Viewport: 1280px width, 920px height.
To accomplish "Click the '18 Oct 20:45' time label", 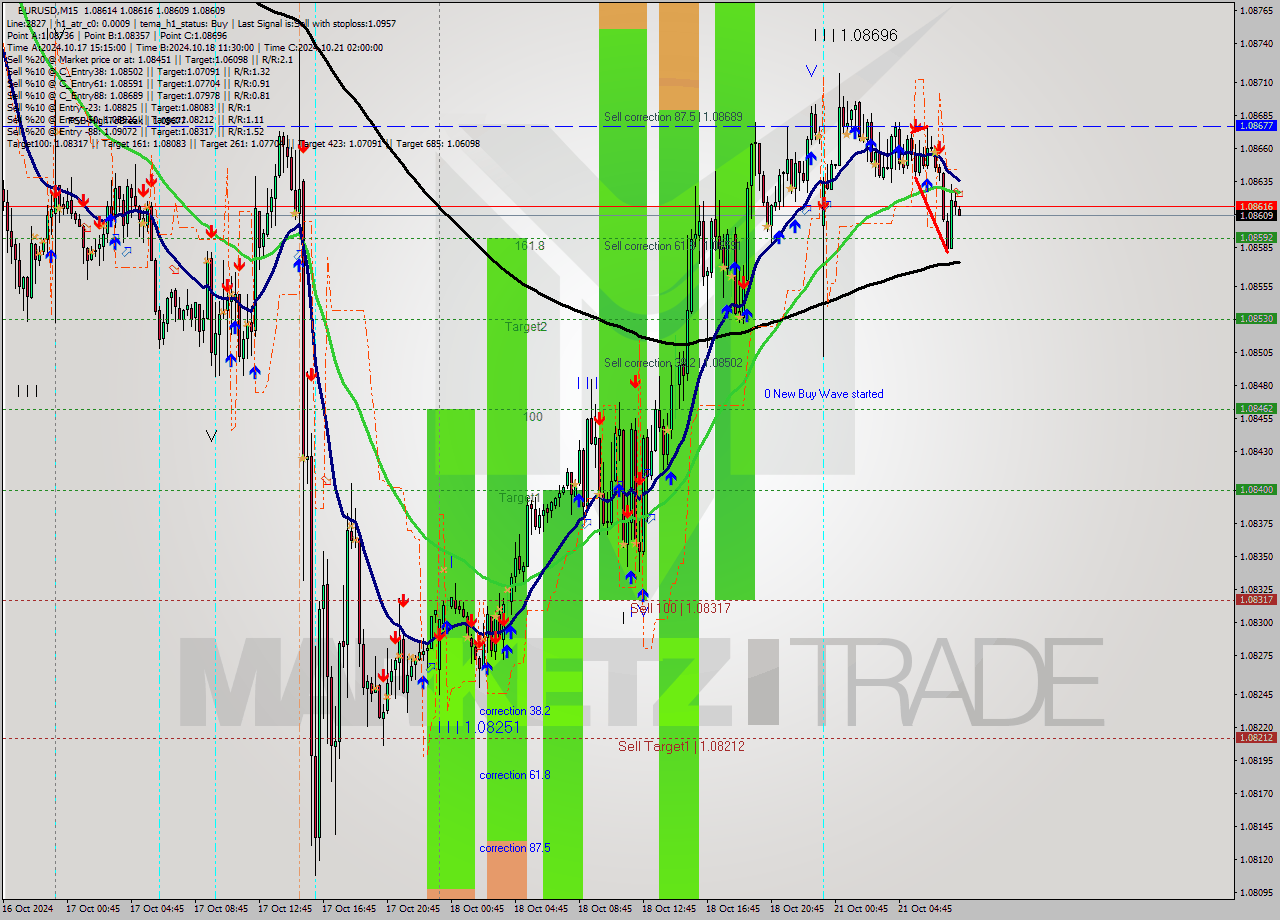I will [x=797, y=909].
